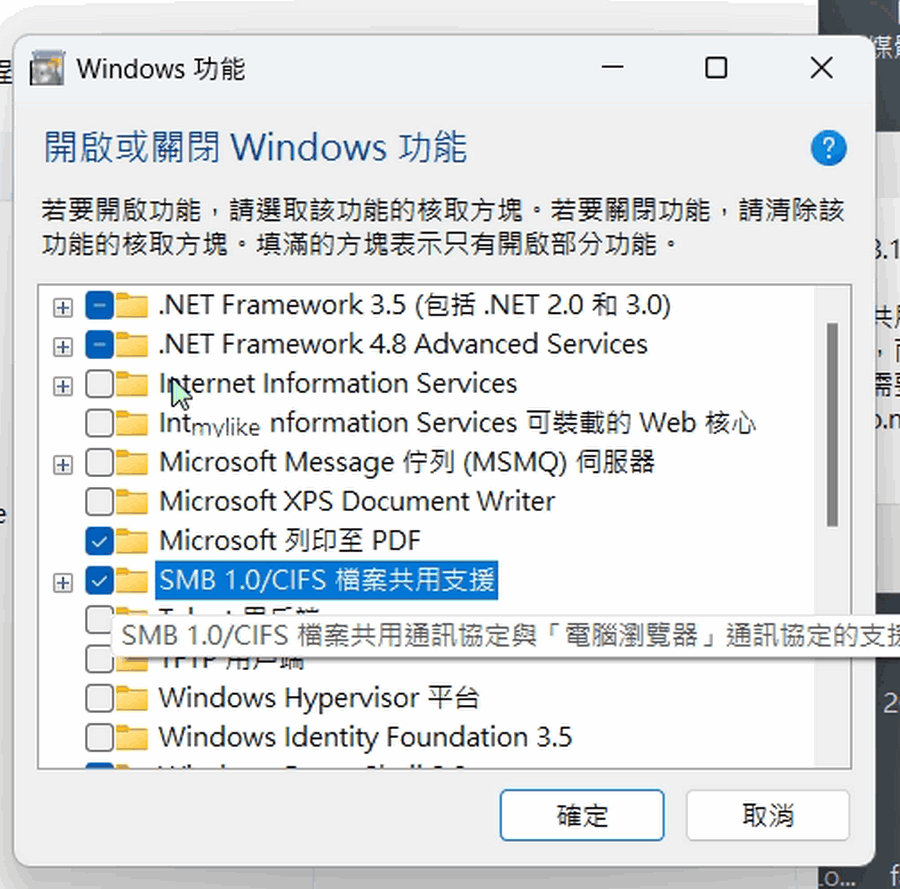The width and height of the screenshot is (900, 889).
Task: Click the Microsoft 列印至 PDF folder icon
Action: [132, 540]
